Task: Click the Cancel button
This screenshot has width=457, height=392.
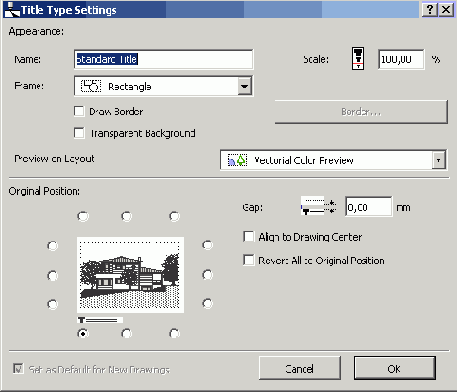Action: [x=300, y=369]
